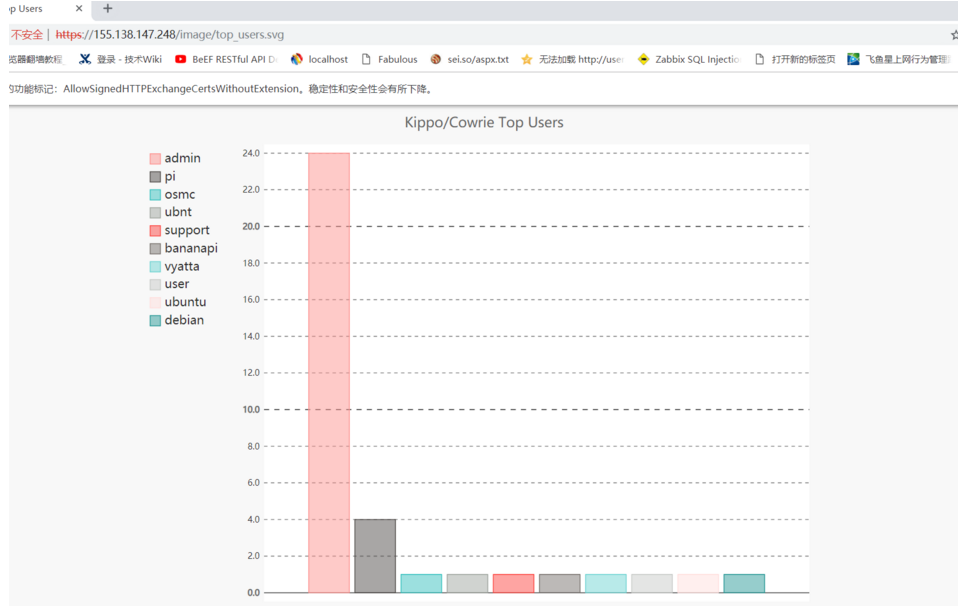Image resolution: width=967 pixels, height=608 pixels.
Task: Toggle the osmc legend entry
Action: point(173,195)
